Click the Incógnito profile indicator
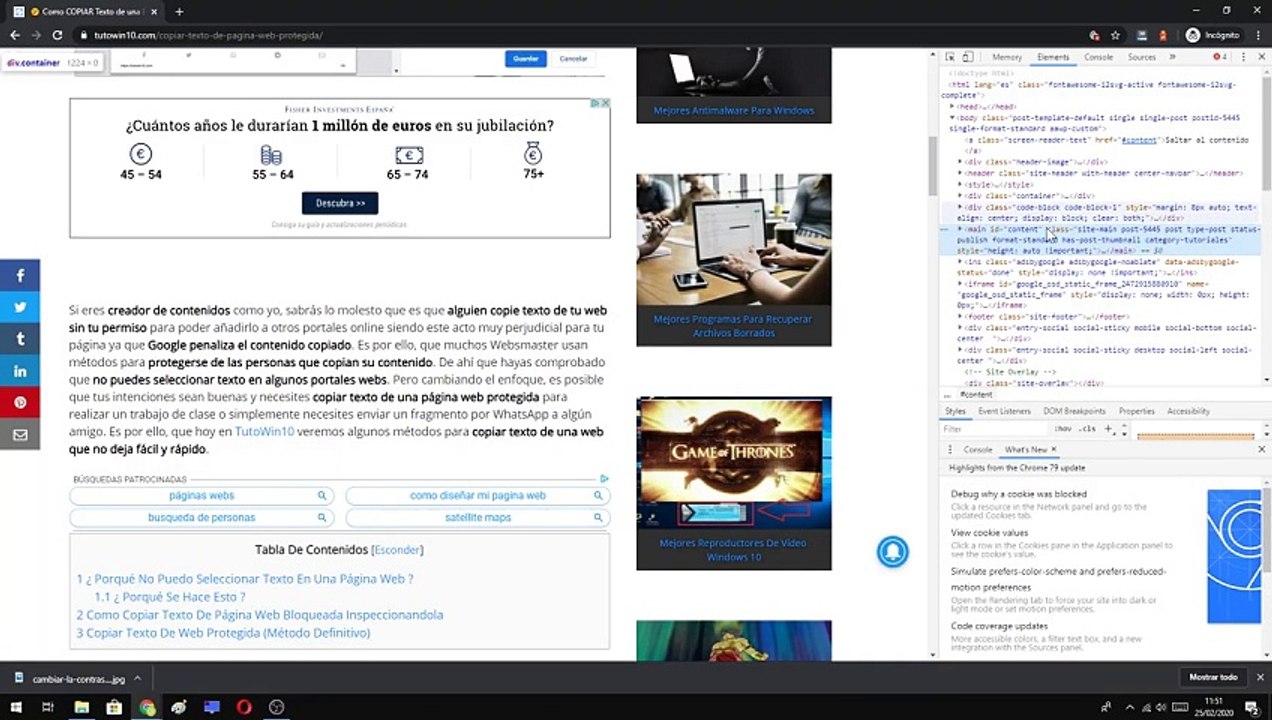The height and width of the screenshot is (720, 1272). coord(1212,35)
